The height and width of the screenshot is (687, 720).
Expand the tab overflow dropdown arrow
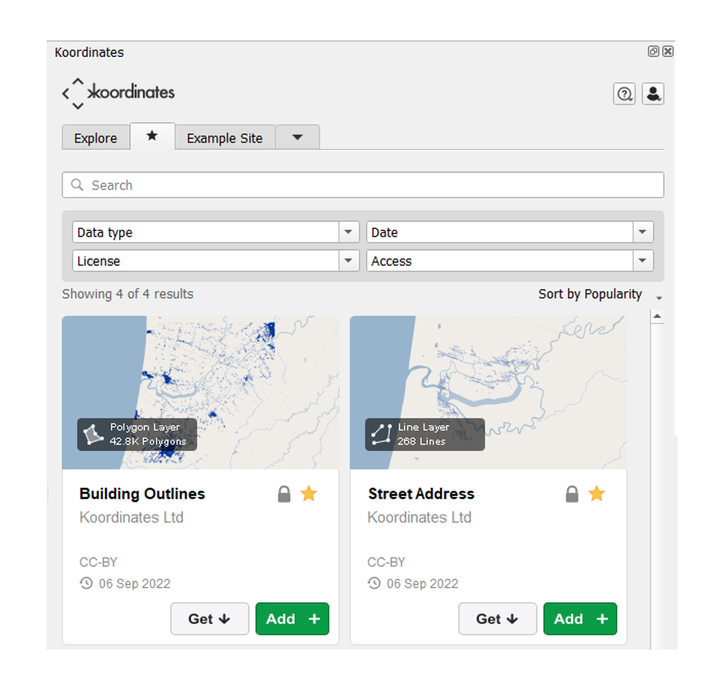pos(298,137)
